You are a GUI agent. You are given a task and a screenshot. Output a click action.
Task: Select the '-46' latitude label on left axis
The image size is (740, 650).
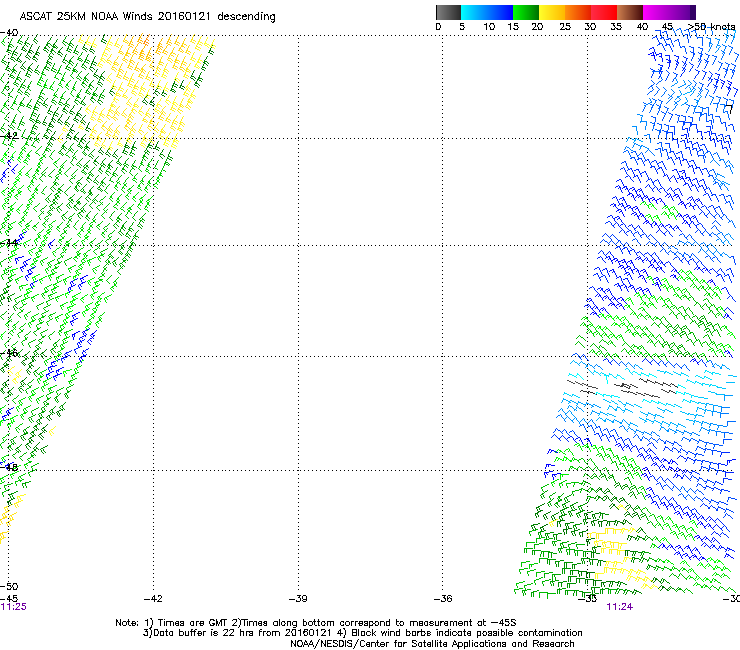[9, 353]
